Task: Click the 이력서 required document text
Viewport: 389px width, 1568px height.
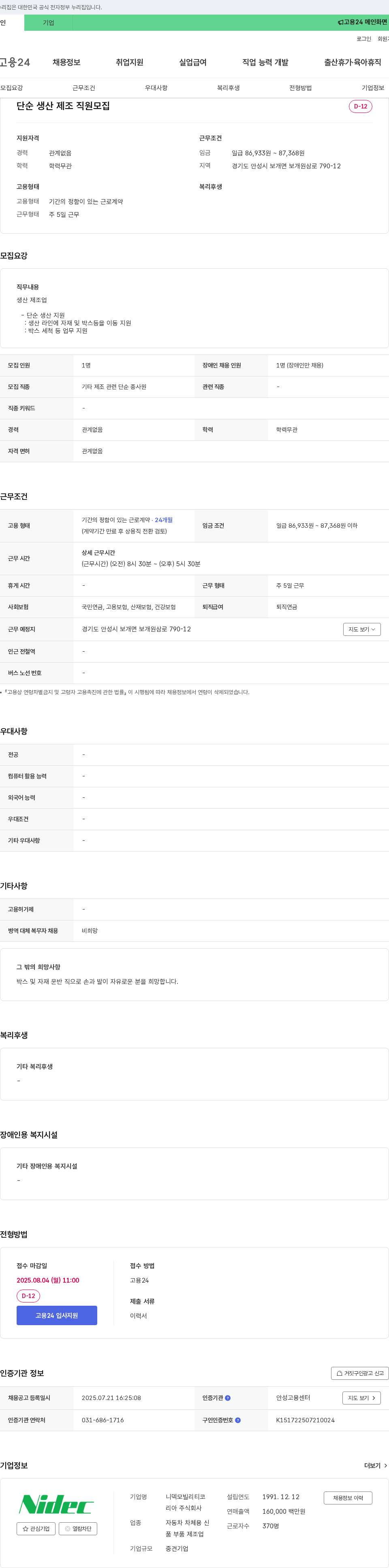Action: pos(139,1315)
